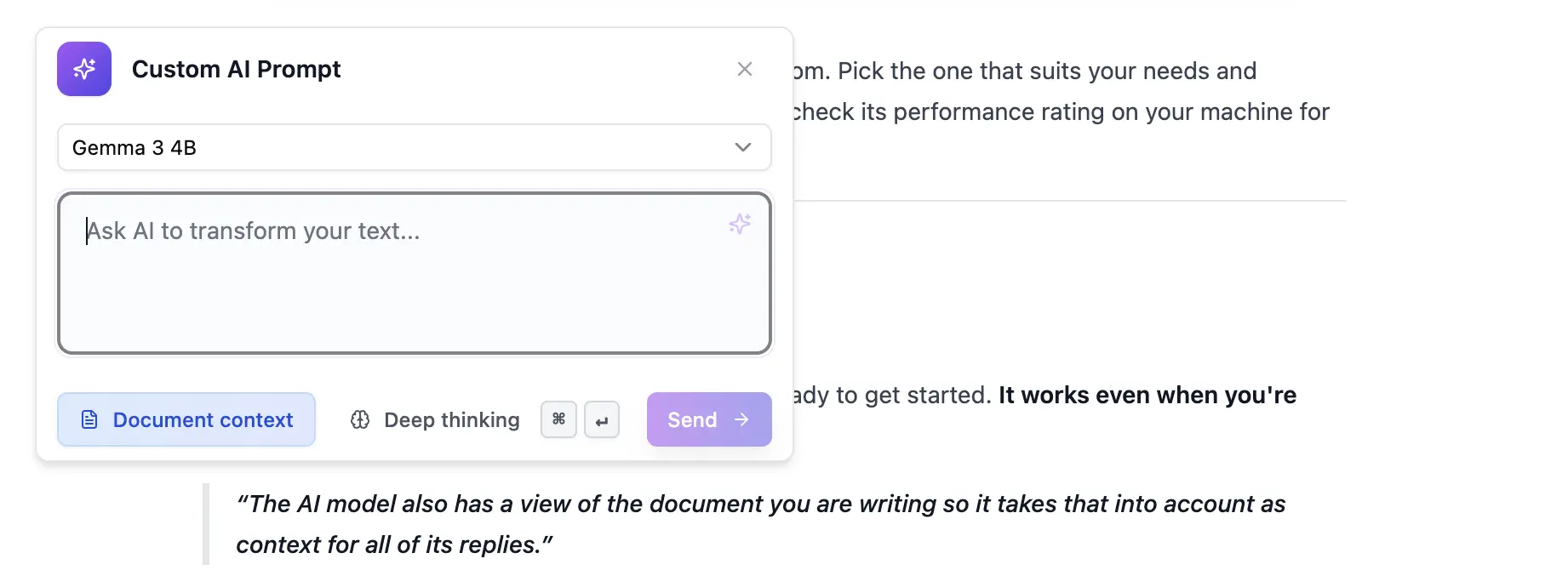Click the bold "It works even when you're" text

click(1147, 395)
